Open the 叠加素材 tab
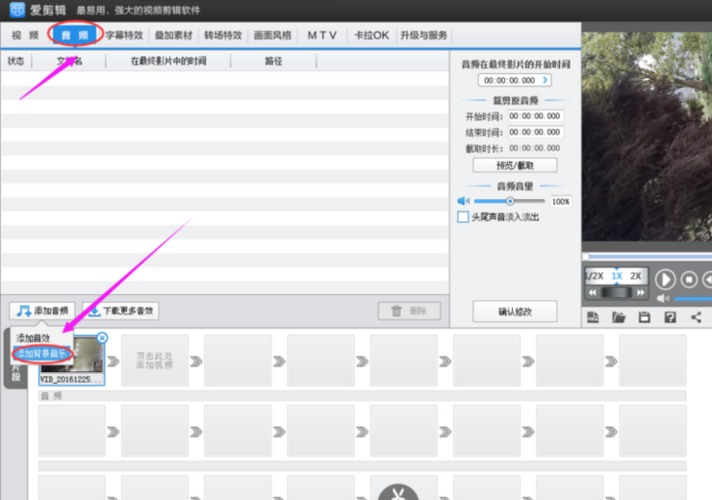Image resolution: width=712 pixels, height=500 pixels. pyautogui.click(x=173, y=35)
